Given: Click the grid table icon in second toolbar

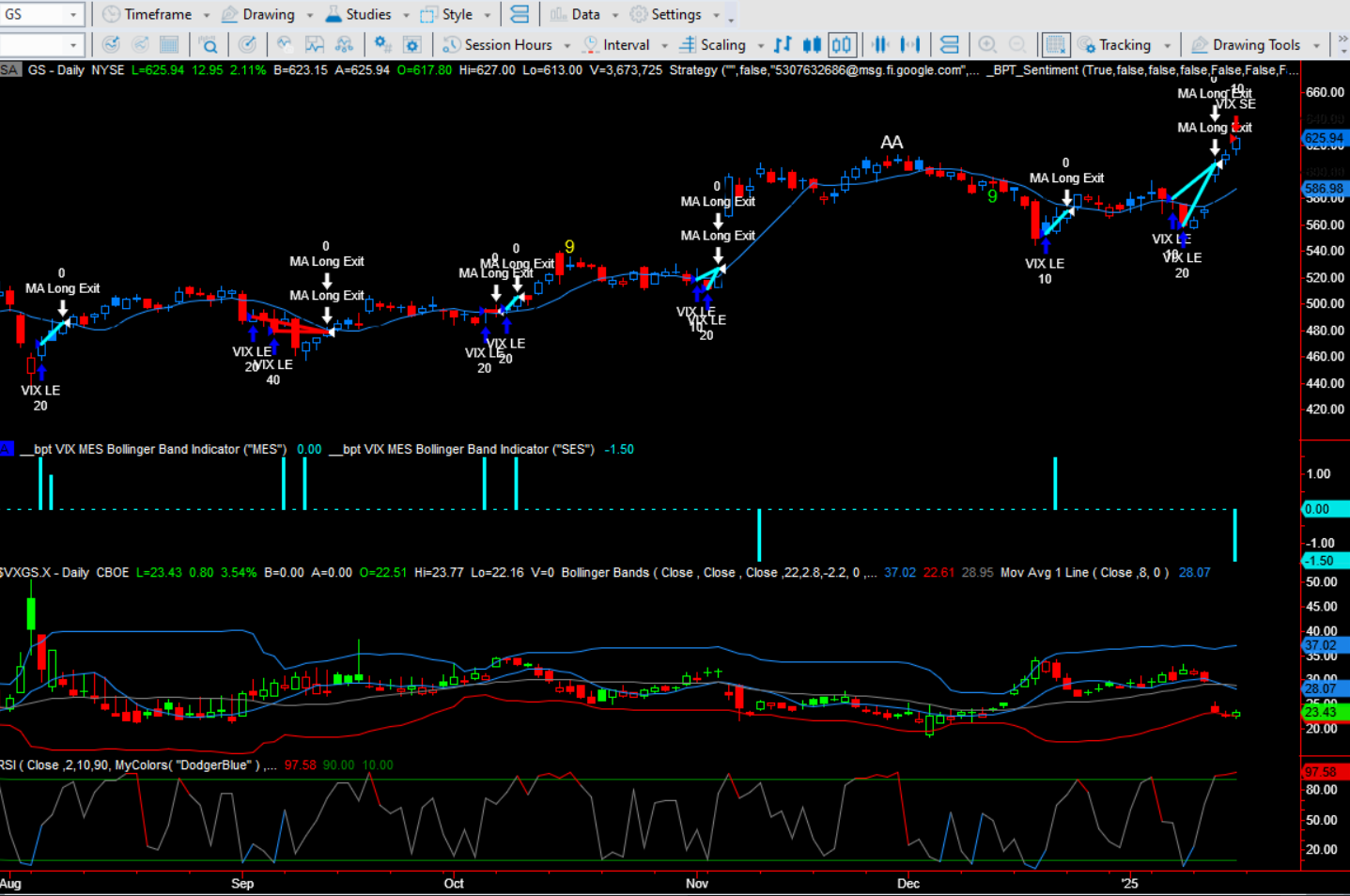Looking at the screenshot, I should coord(169,44).
